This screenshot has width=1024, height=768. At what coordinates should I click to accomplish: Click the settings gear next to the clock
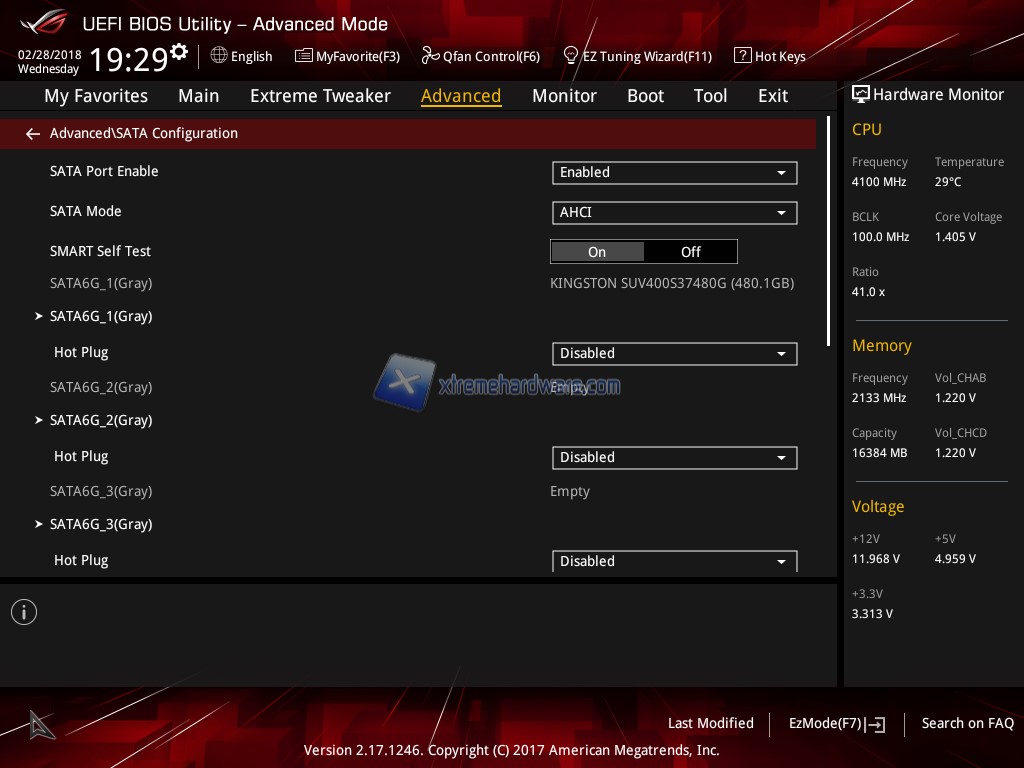pyautogui.click(x=179, y=51)
